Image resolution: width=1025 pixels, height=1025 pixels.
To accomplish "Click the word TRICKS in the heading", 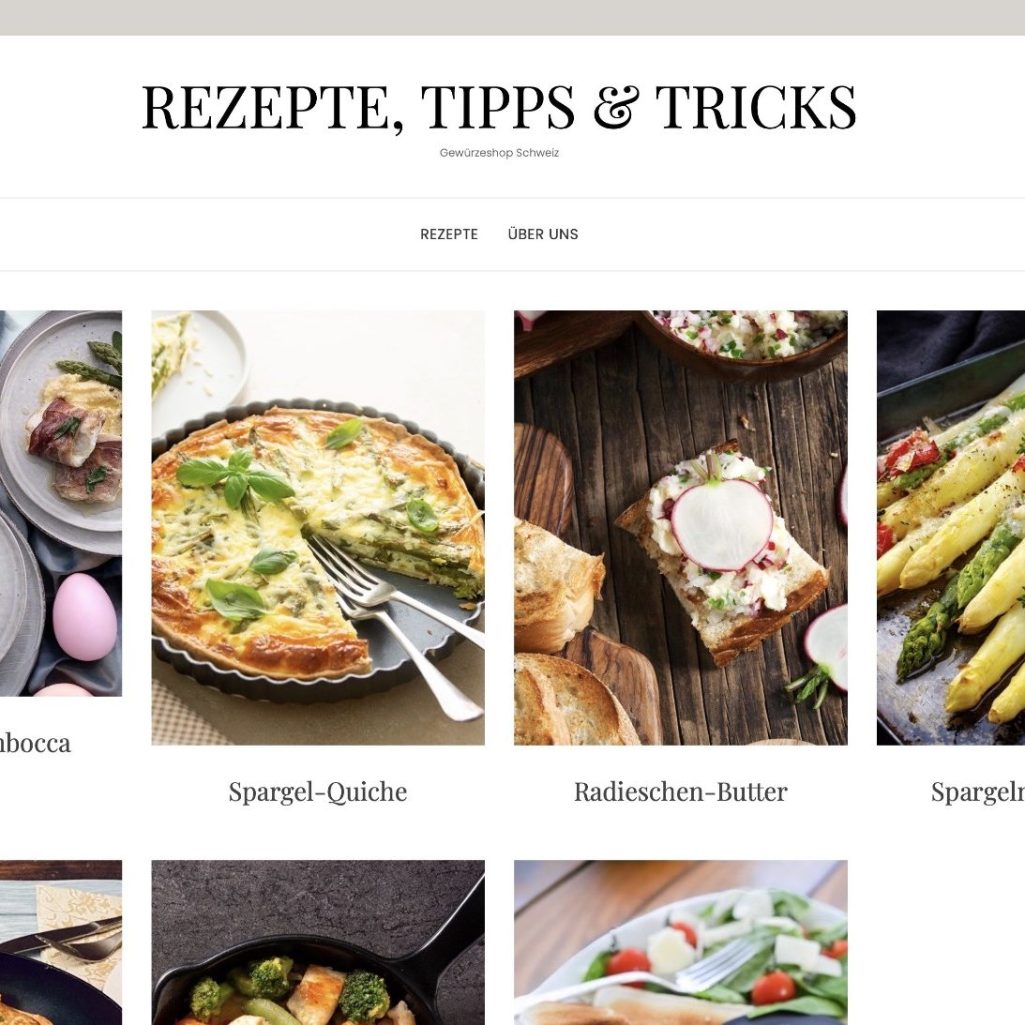I will pos(756,107).
